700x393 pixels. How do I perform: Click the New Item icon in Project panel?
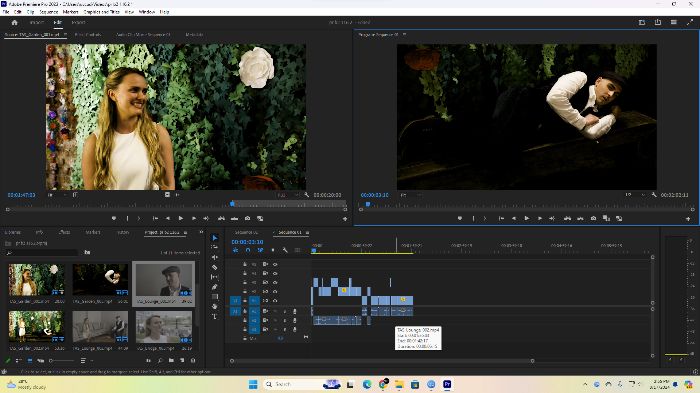pos(182,360)
